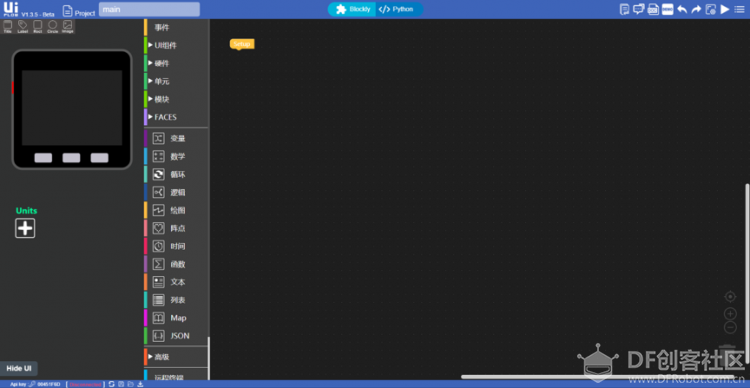Image resolution: width=750 pixels, height=388 pixels.
Task: Click the red power button on device preview
Action: (x=13, y=88)
